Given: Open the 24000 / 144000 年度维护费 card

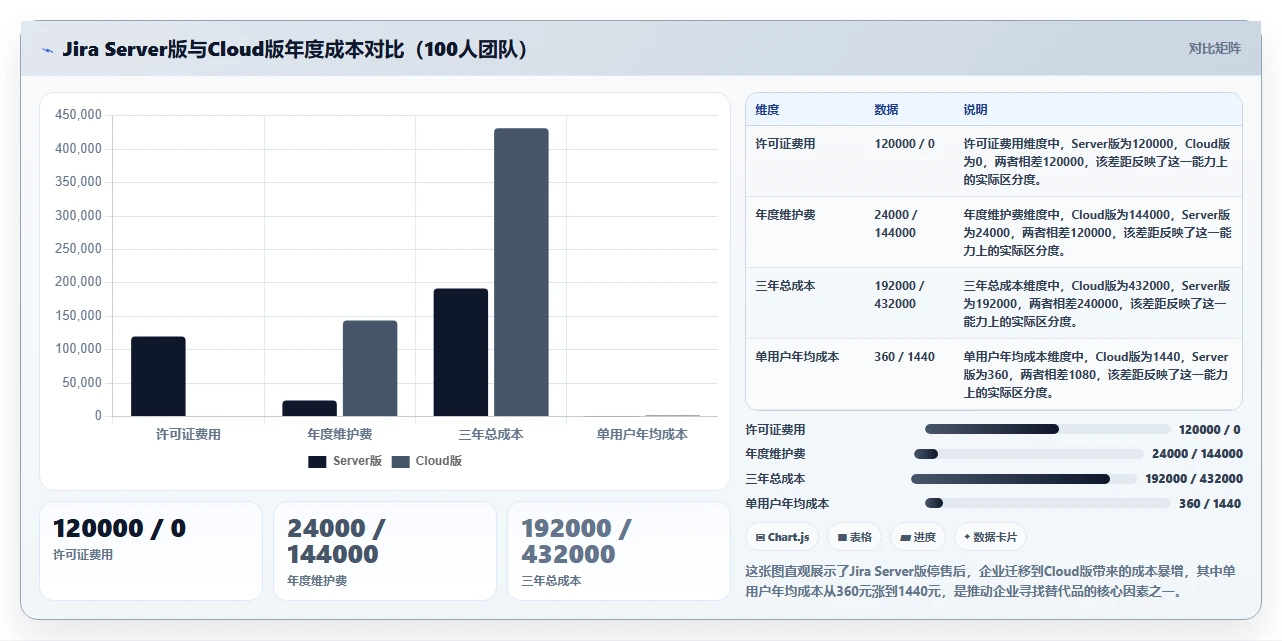Looking at the screenshot, I should pos(385,551).
